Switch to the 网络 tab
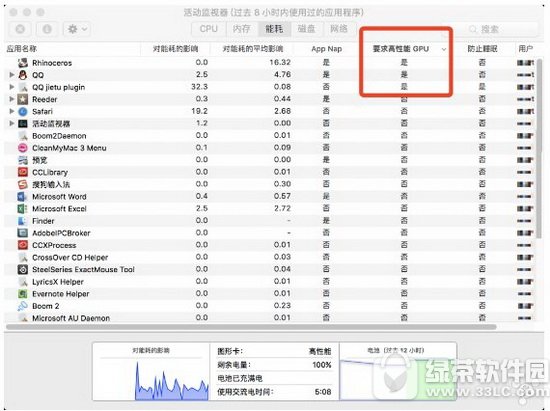Viewport: 550px width, 411px height. [339, 29]
